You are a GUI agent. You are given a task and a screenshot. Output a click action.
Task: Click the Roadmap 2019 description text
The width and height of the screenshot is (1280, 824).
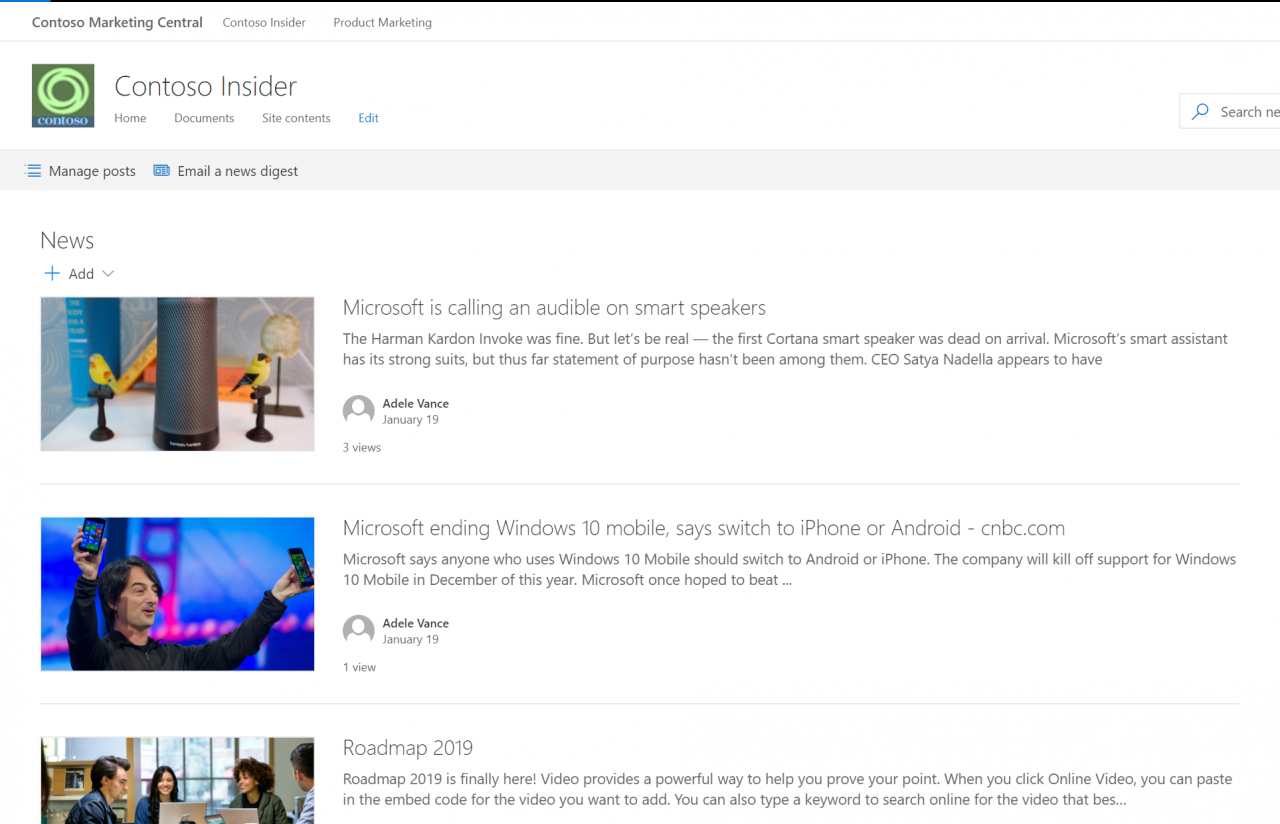click(787, 789)
